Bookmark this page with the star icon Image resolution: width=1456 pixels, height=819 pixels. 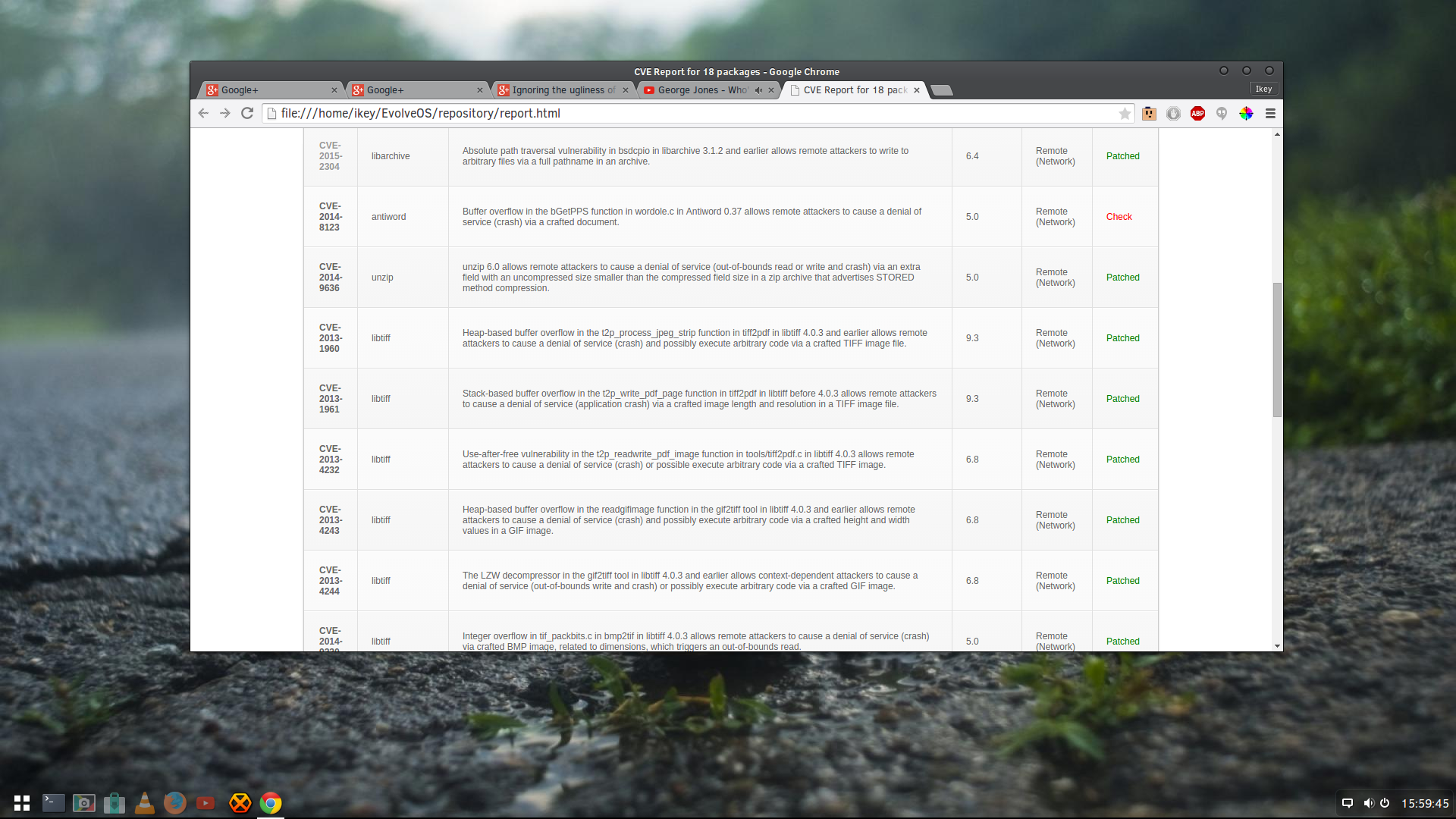(x=1125, y=114)
